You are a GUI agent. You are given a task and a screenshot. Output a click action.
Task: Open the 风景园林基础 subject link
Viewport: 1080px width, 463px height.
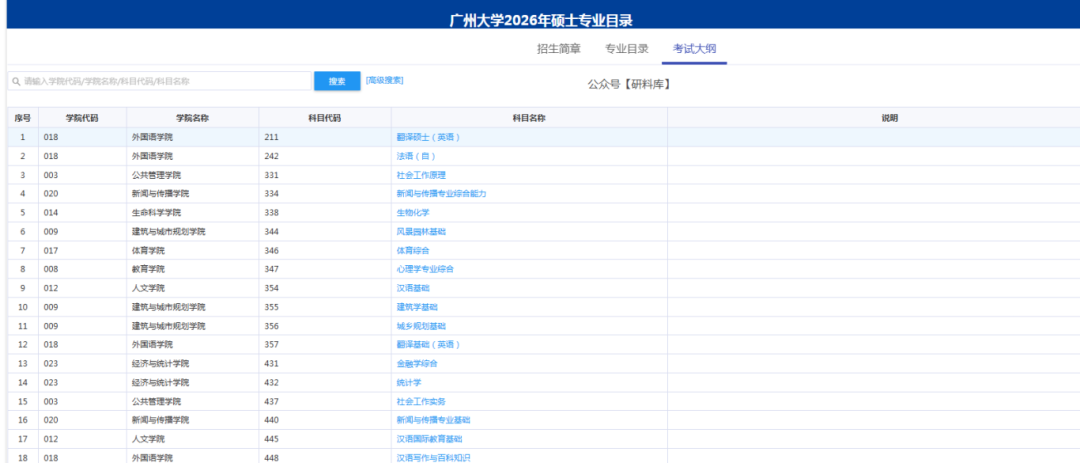coord(421,232)
